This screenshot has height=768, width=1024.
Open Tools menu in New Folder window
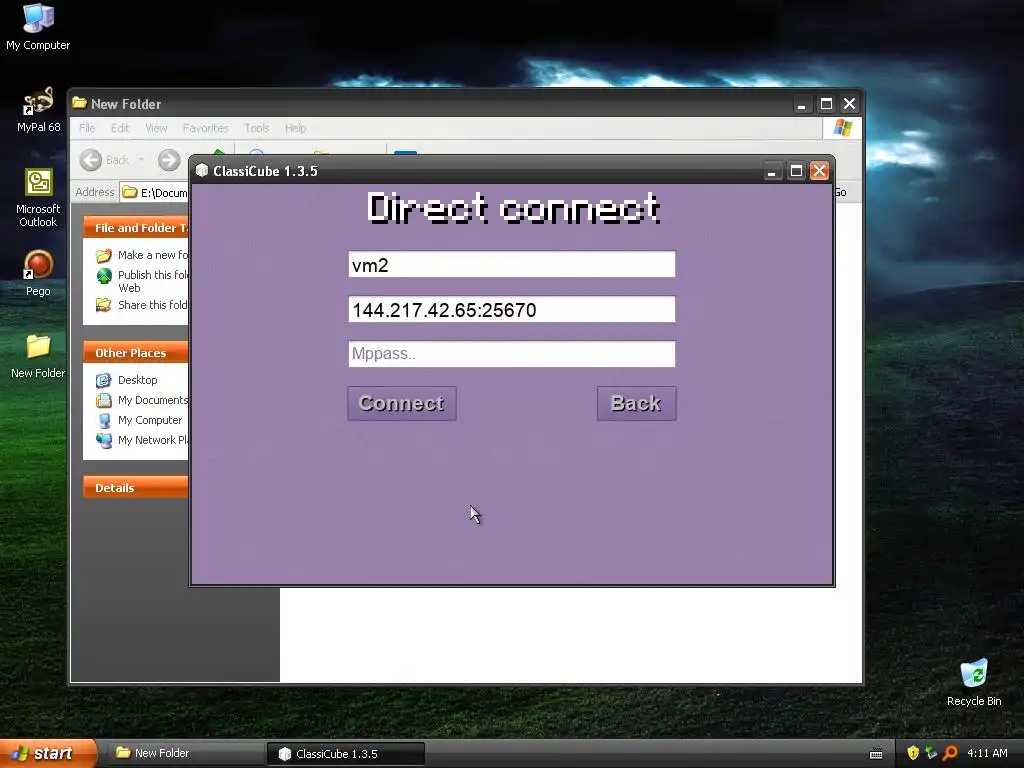coord(257,128)
